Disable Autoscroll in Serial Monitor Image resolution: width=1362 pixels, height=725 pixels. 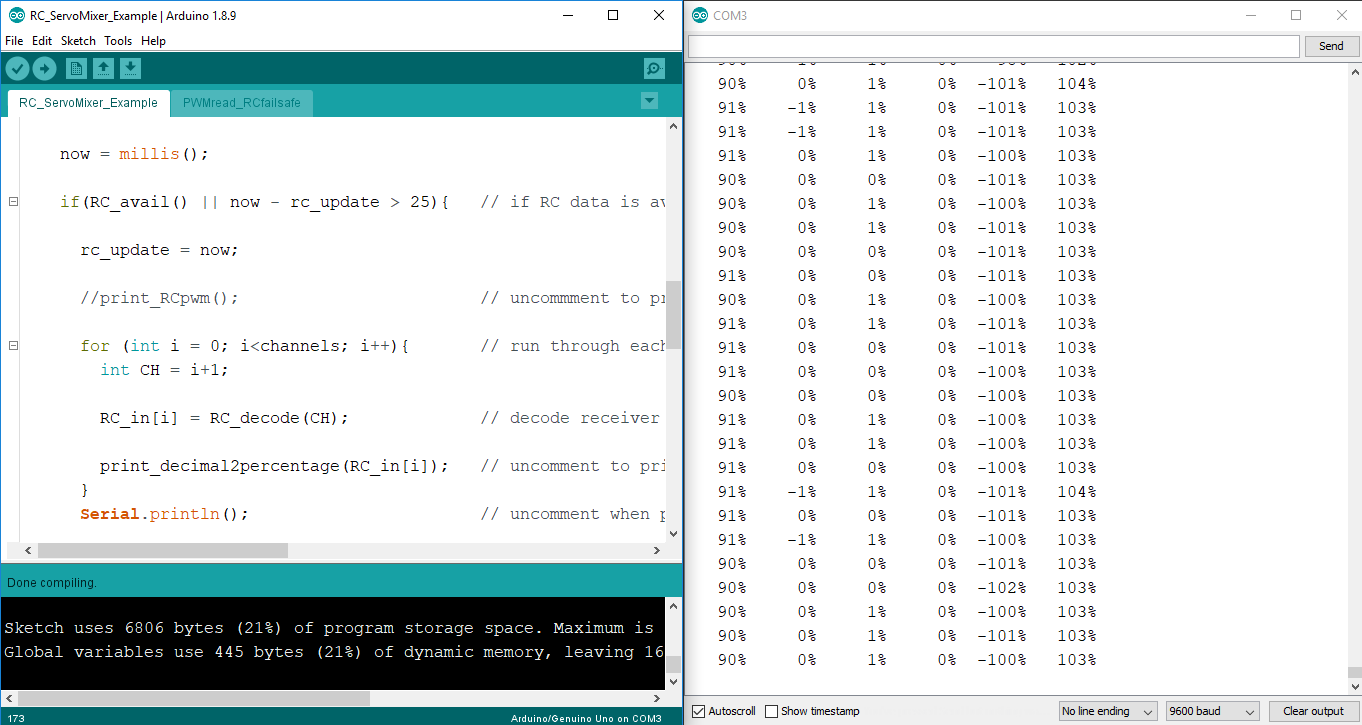point(698,711)
